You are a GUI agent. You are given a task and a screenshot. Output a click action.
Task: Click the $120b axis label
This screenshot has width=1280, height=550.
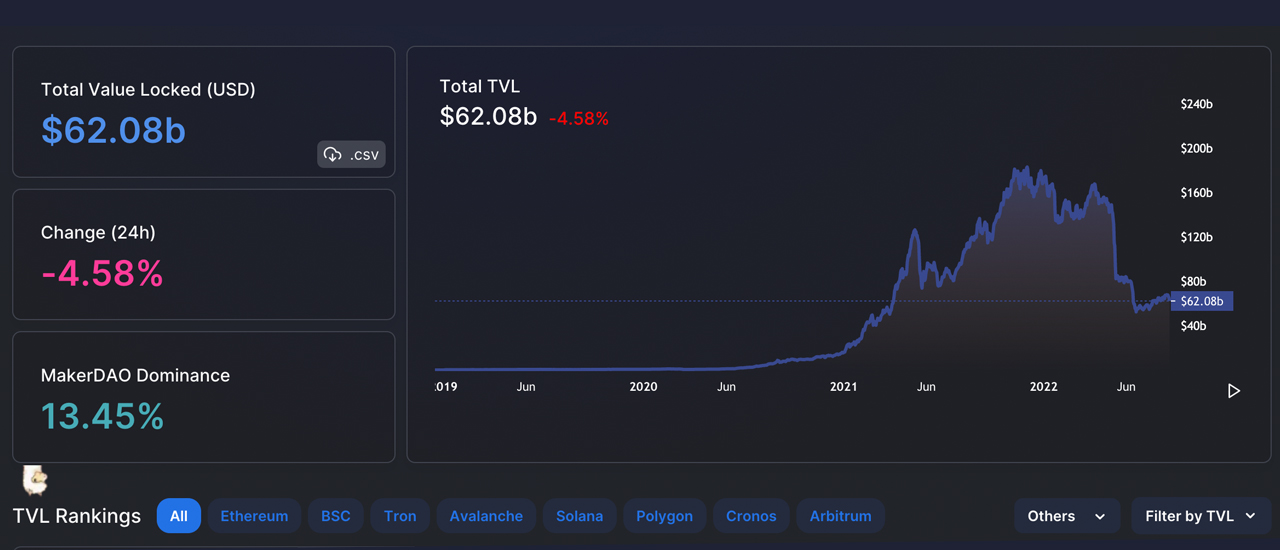click(1196, 238)
